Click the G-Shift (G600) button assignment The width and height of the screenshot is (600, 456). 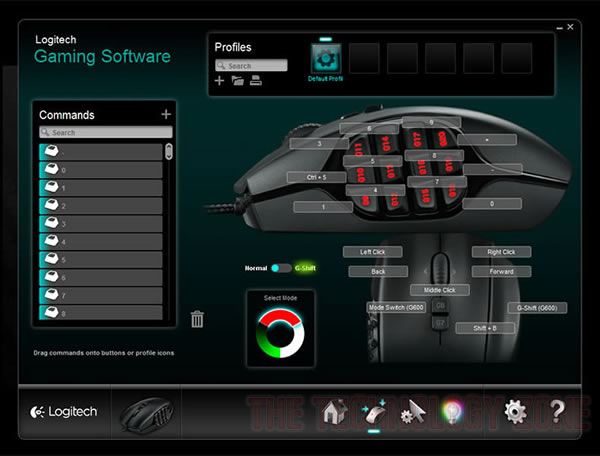(537, 308)
